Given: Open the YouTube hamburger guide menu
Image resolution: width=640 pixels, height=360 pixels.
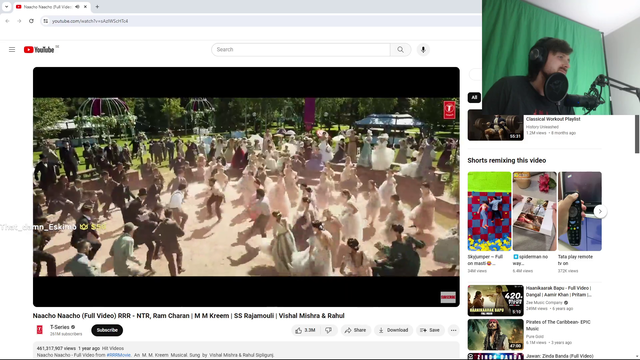Looking at the screenshot, I should (12, 49).
